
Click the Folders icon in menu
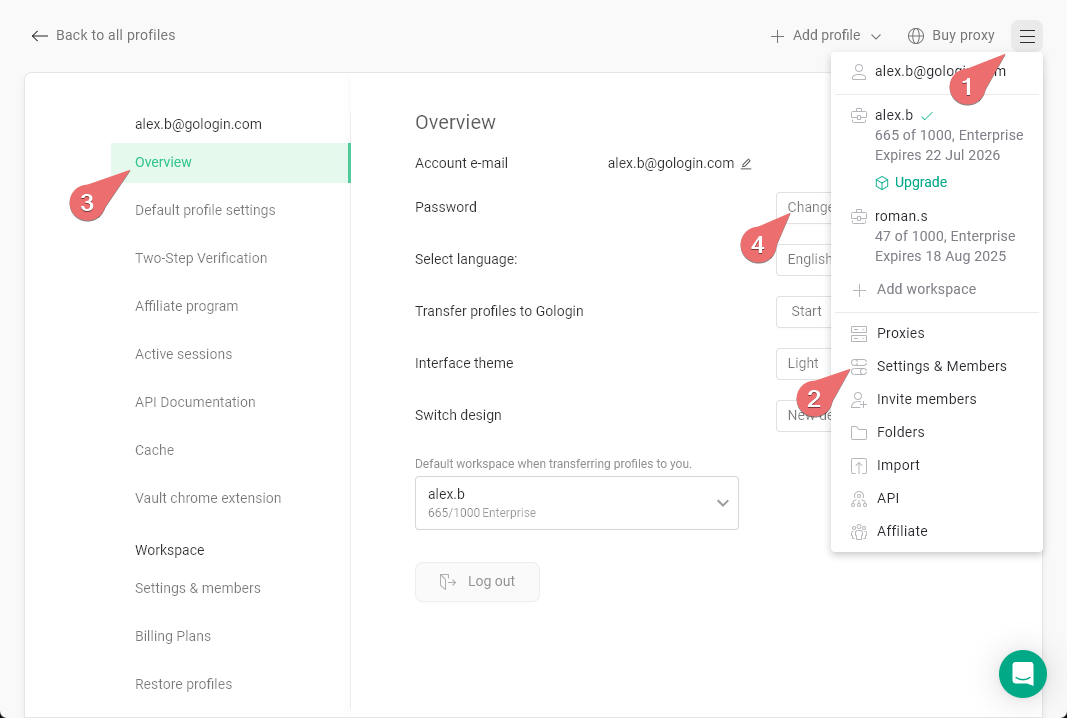(x=859, y=433)
